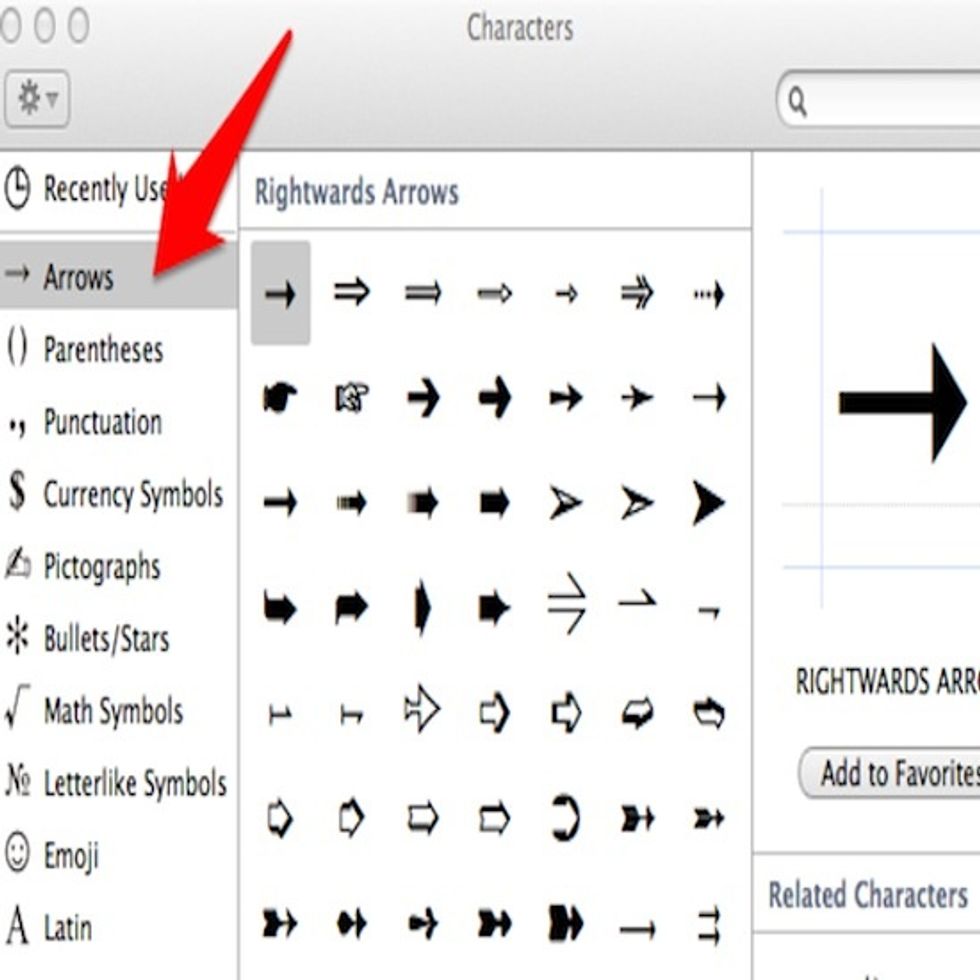Pick the solid black arrowhead in third row
980x980 pixels.
pos(708,503)
